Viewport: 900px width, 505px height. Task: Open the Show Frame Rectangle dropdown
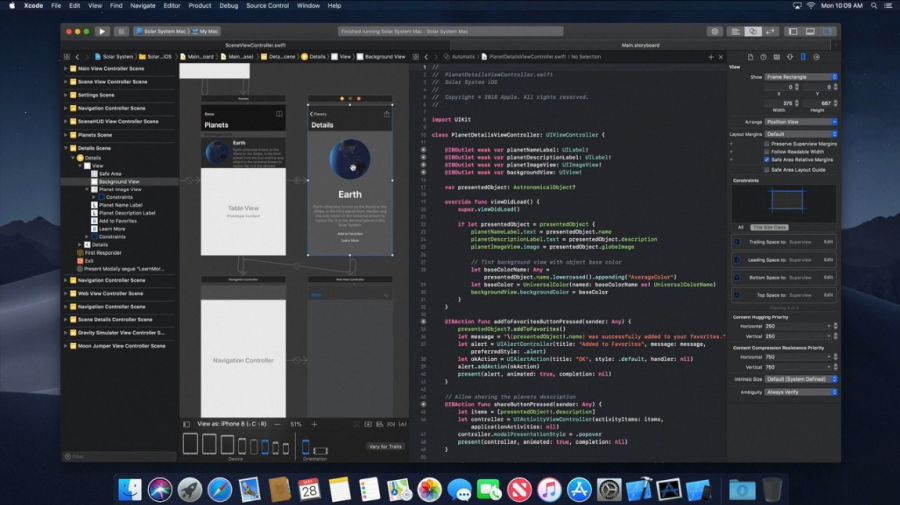801,77
